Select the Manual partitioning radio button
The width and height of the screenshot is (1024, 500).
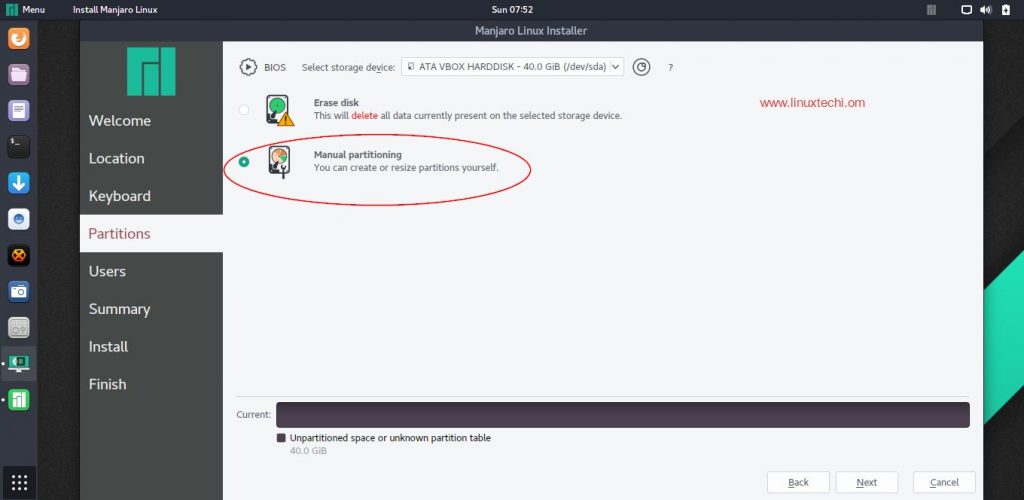[244, 162]
